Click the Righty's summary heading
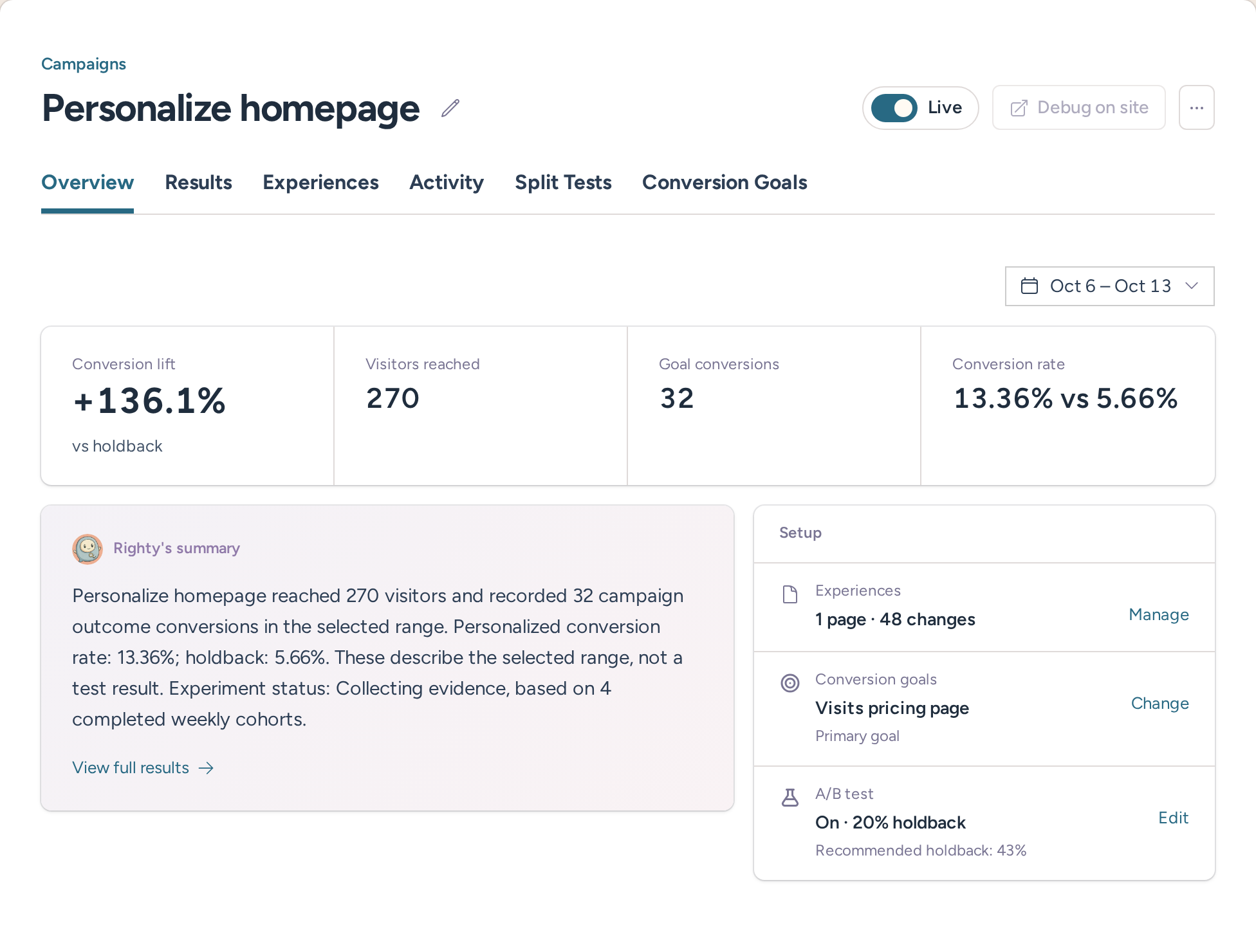 click(x=176, y=549)
